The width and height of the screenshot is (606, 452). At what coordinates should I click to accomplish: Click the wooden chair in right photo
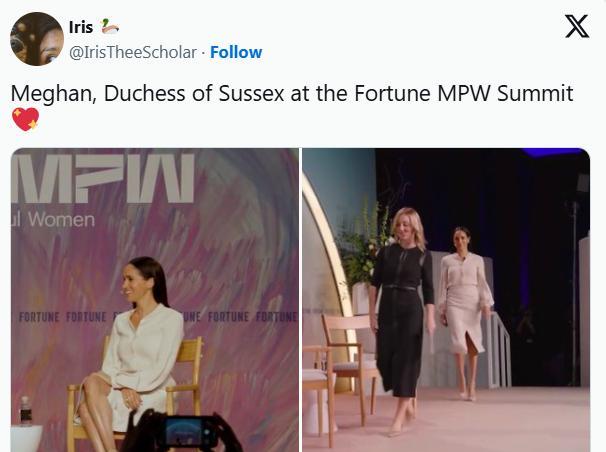point(346,352)
